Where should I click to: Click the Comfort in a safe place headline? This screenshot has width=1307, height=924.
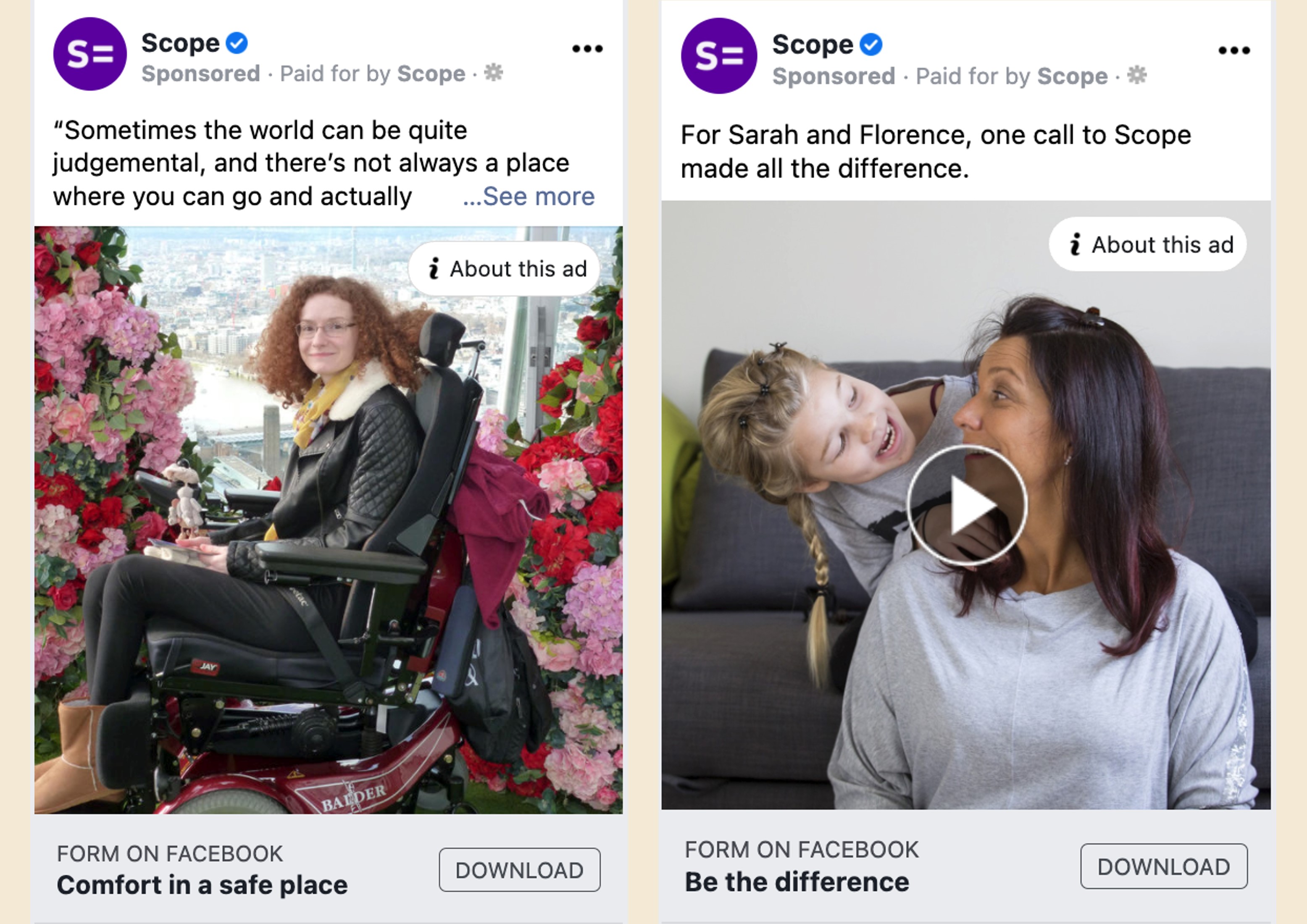coord(202,885)
